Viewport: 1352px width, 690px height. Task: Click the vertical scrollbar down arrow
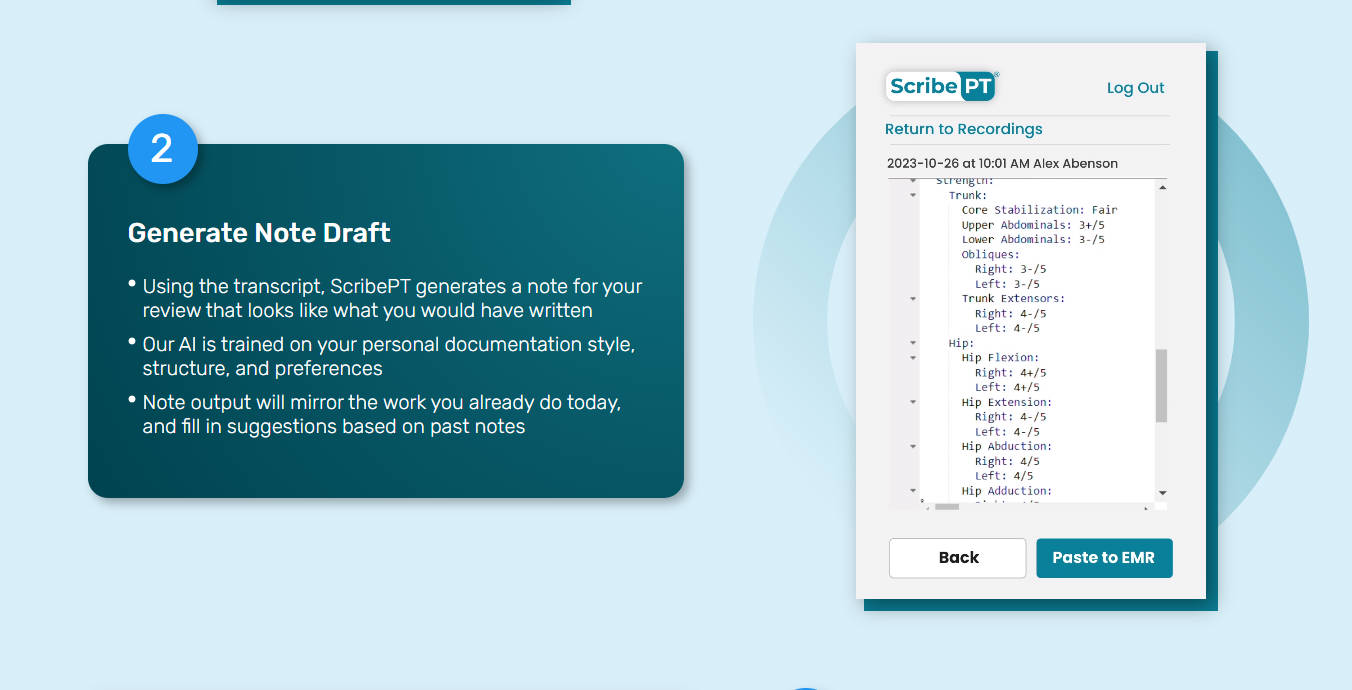click(x=1161, y=493)
